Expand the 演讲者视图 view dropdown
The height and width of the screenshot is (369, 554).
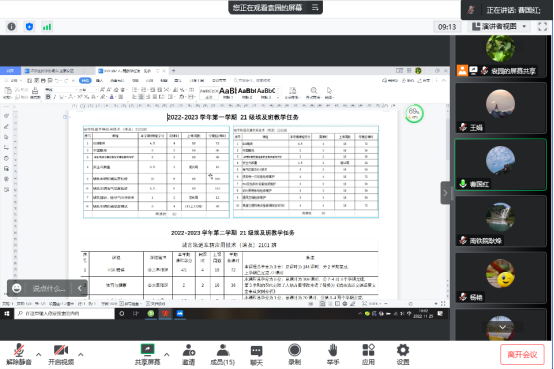[499, 27]
